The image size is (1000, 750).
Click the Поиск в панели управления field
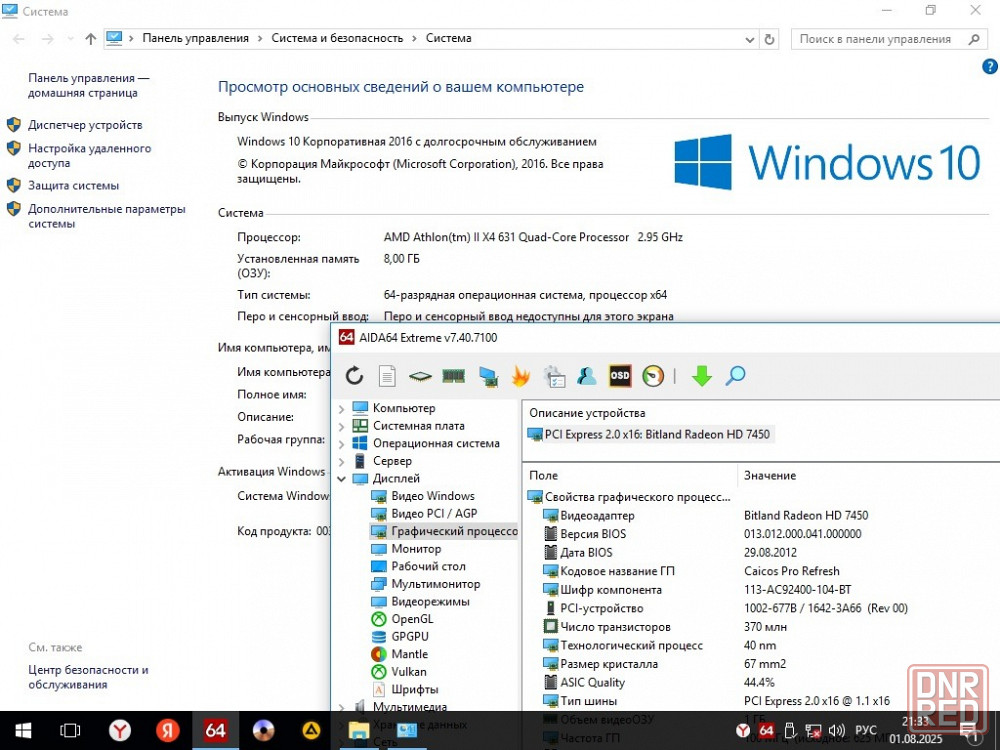click(888, 39)
